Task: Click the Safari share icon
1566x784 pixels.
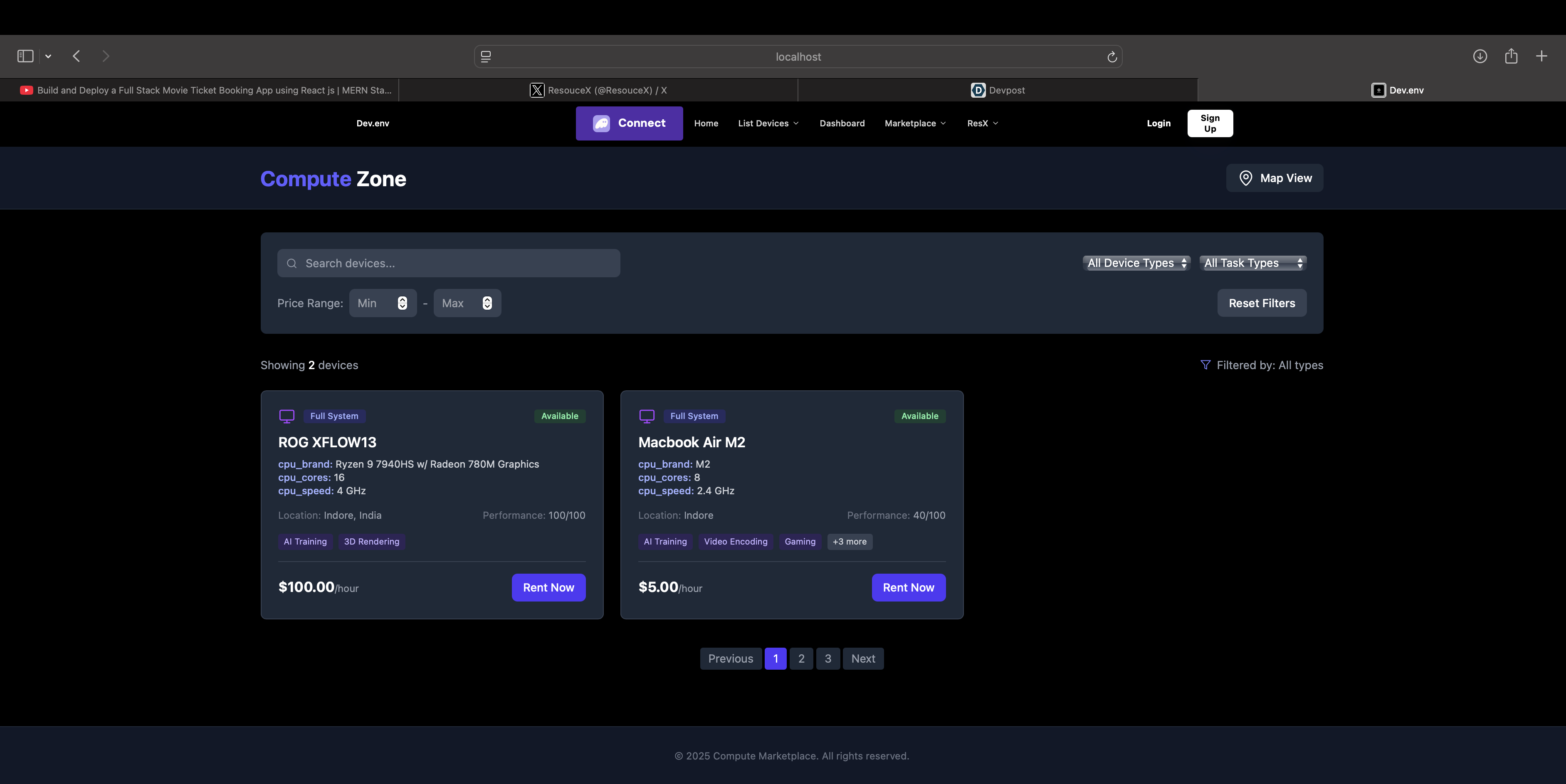Action: [1511, 57]
